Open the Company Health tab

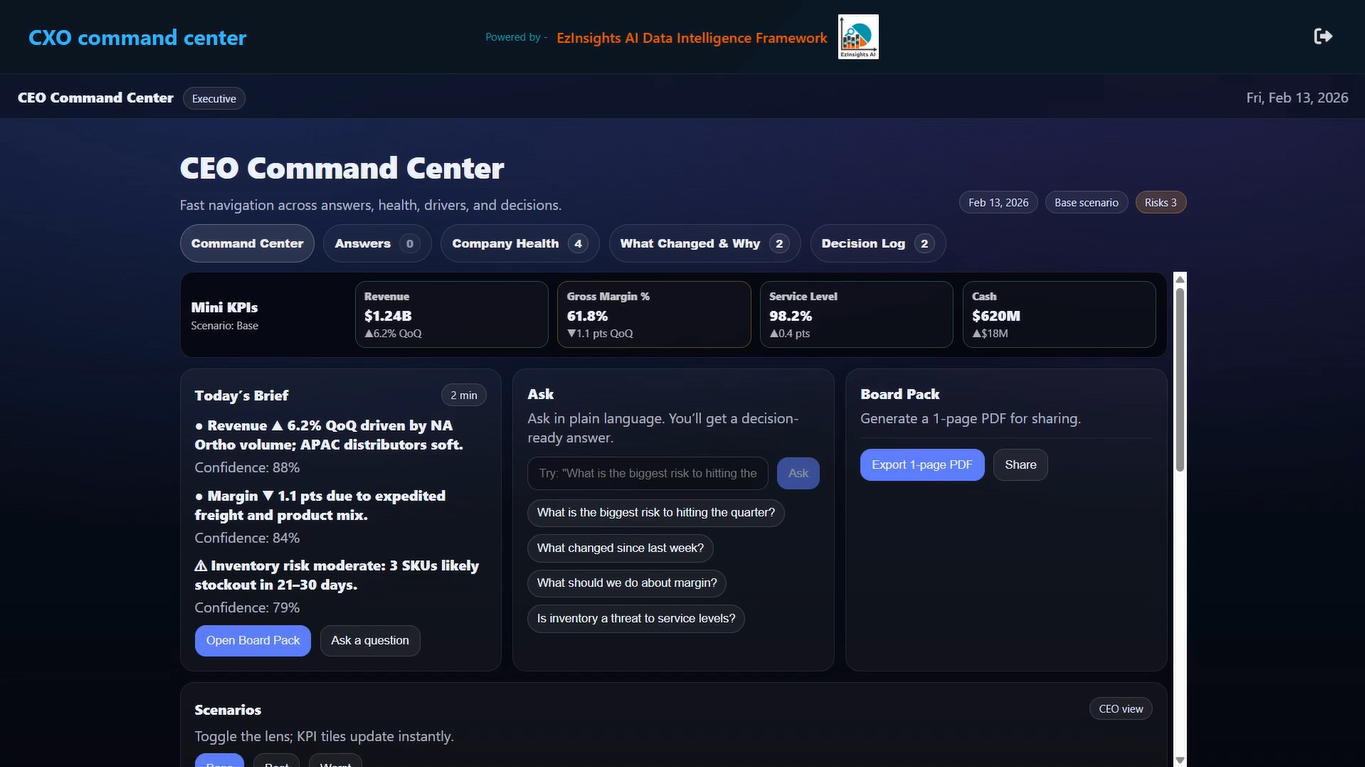[x=520, y=243]
